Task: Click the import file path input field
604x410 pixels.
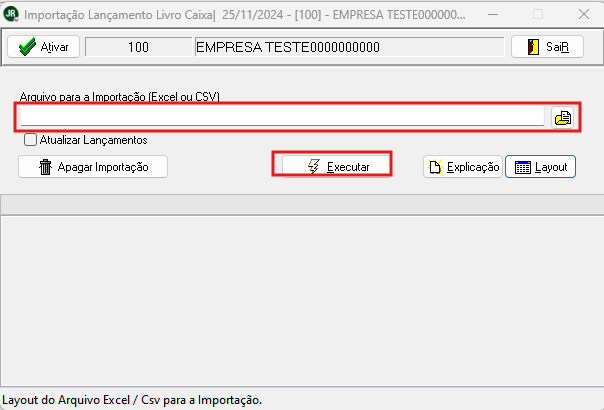Action: tap(282, 116)
